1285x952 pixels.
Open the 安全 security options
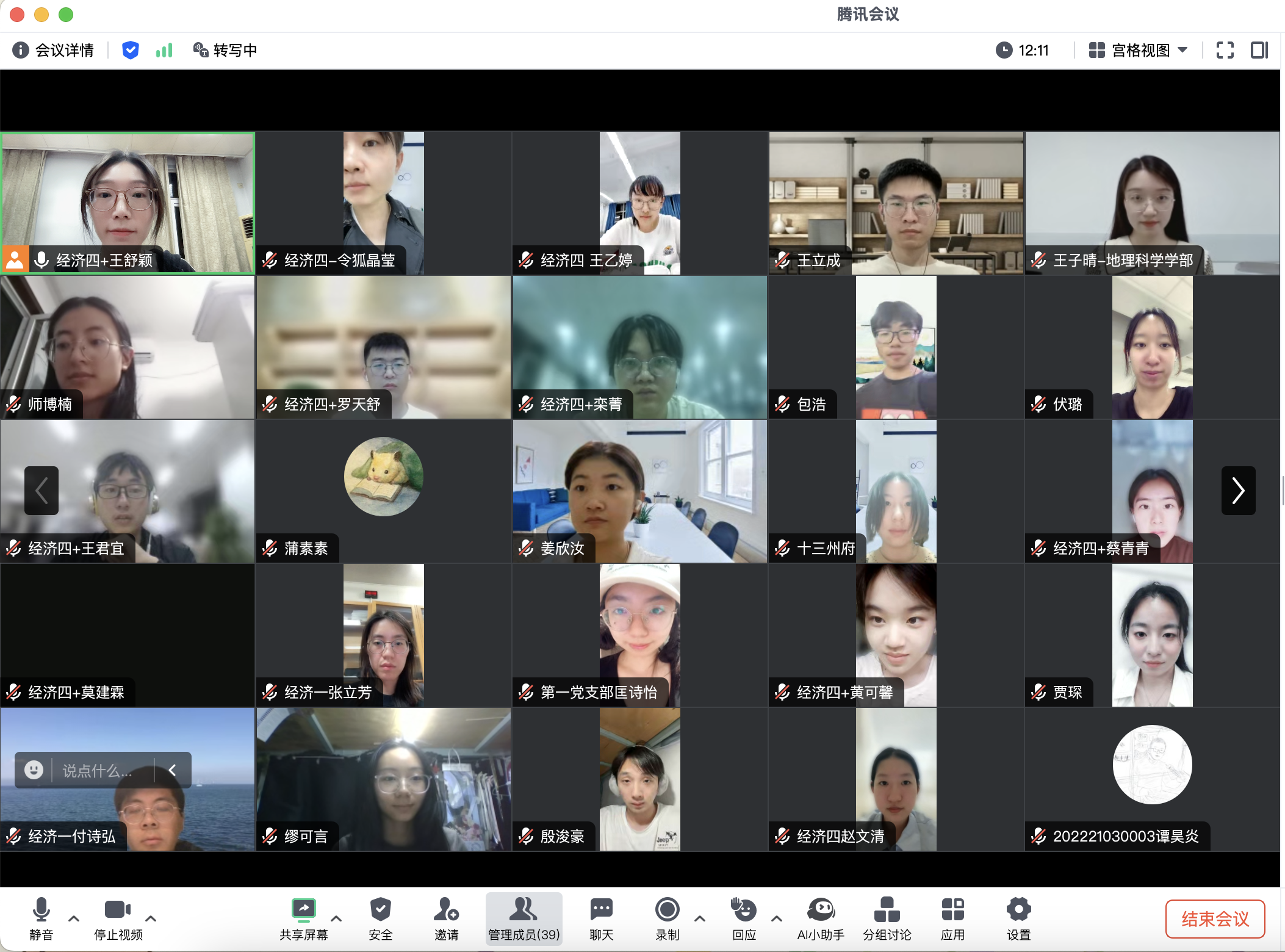click(380, 918)
